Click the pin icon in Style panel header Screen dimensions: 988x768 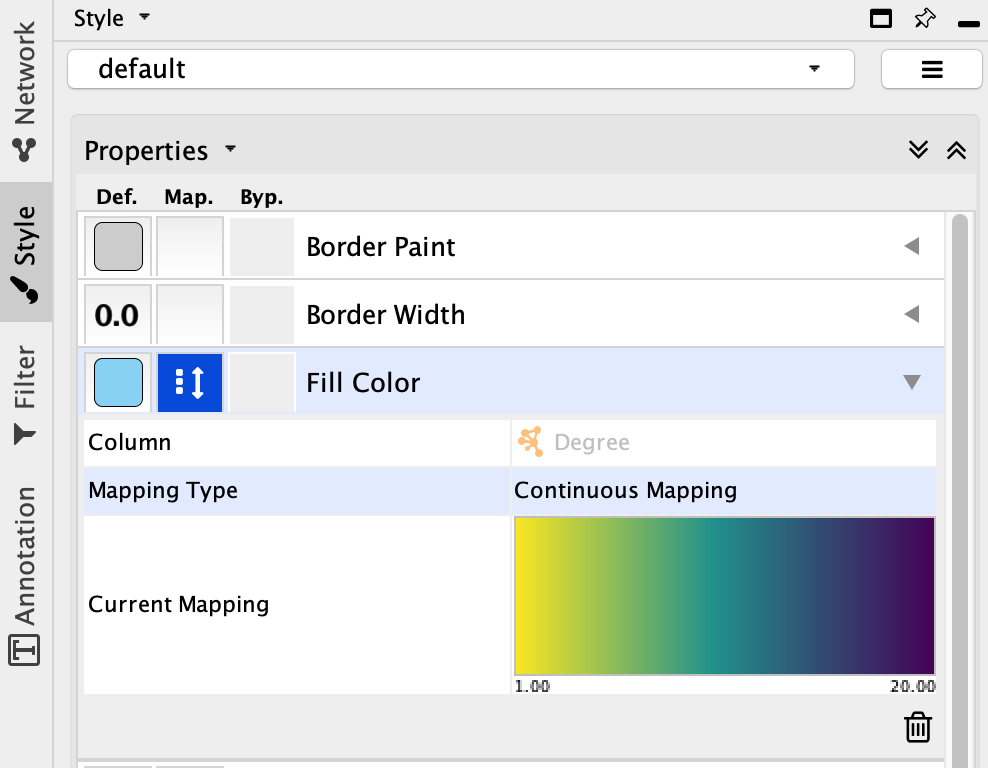click(x=924, y=18)
